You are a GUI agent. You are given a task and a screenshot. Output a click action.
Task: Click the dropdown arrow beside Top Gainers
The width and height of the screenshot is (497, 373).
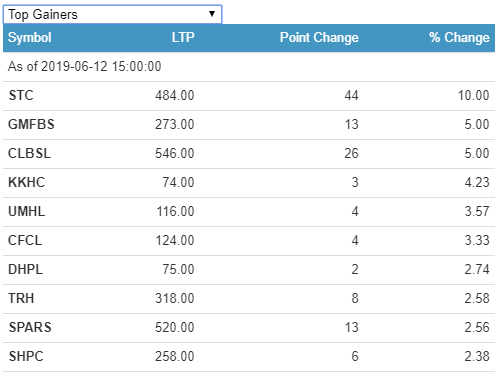pyautogui.click(x=212, y=14)
